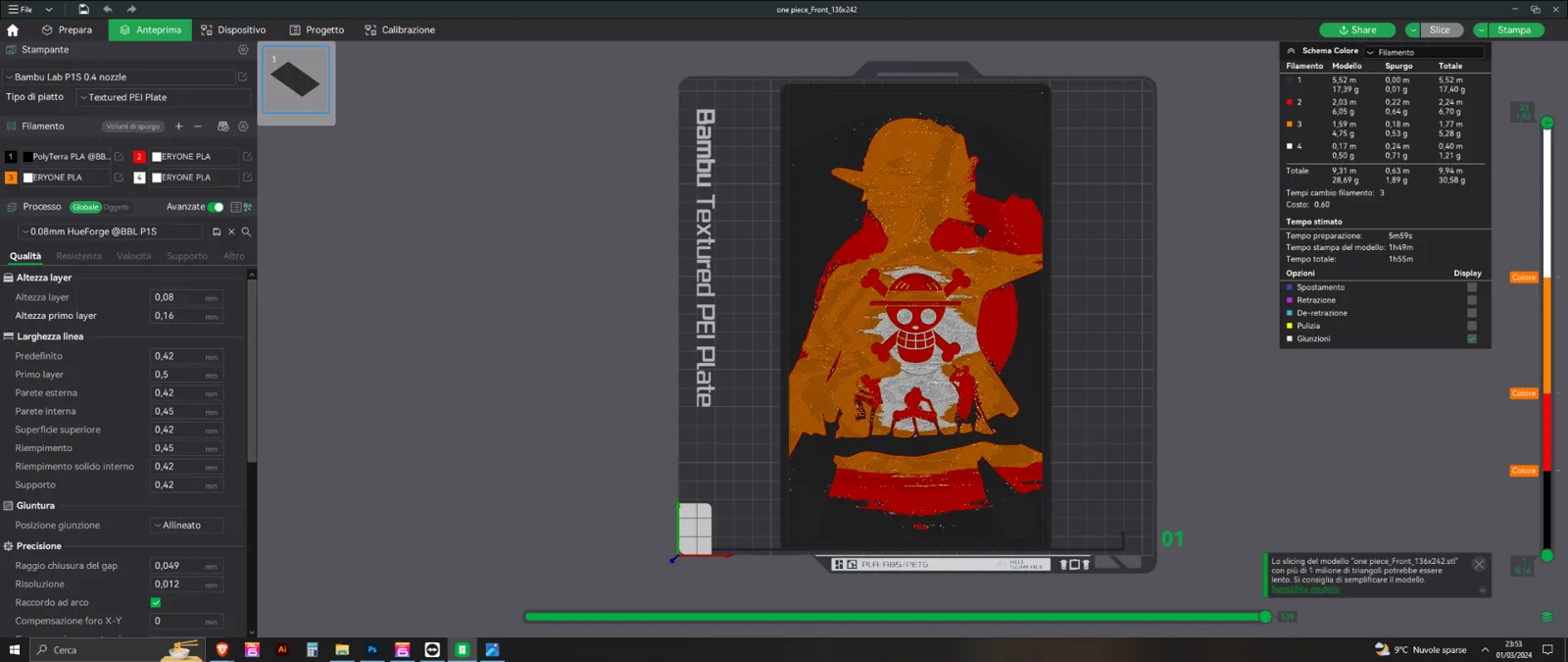Add a new filament with plus icon
This screenshot has width=1568, height=662.
pyautogui.click(x=178, y=127)
